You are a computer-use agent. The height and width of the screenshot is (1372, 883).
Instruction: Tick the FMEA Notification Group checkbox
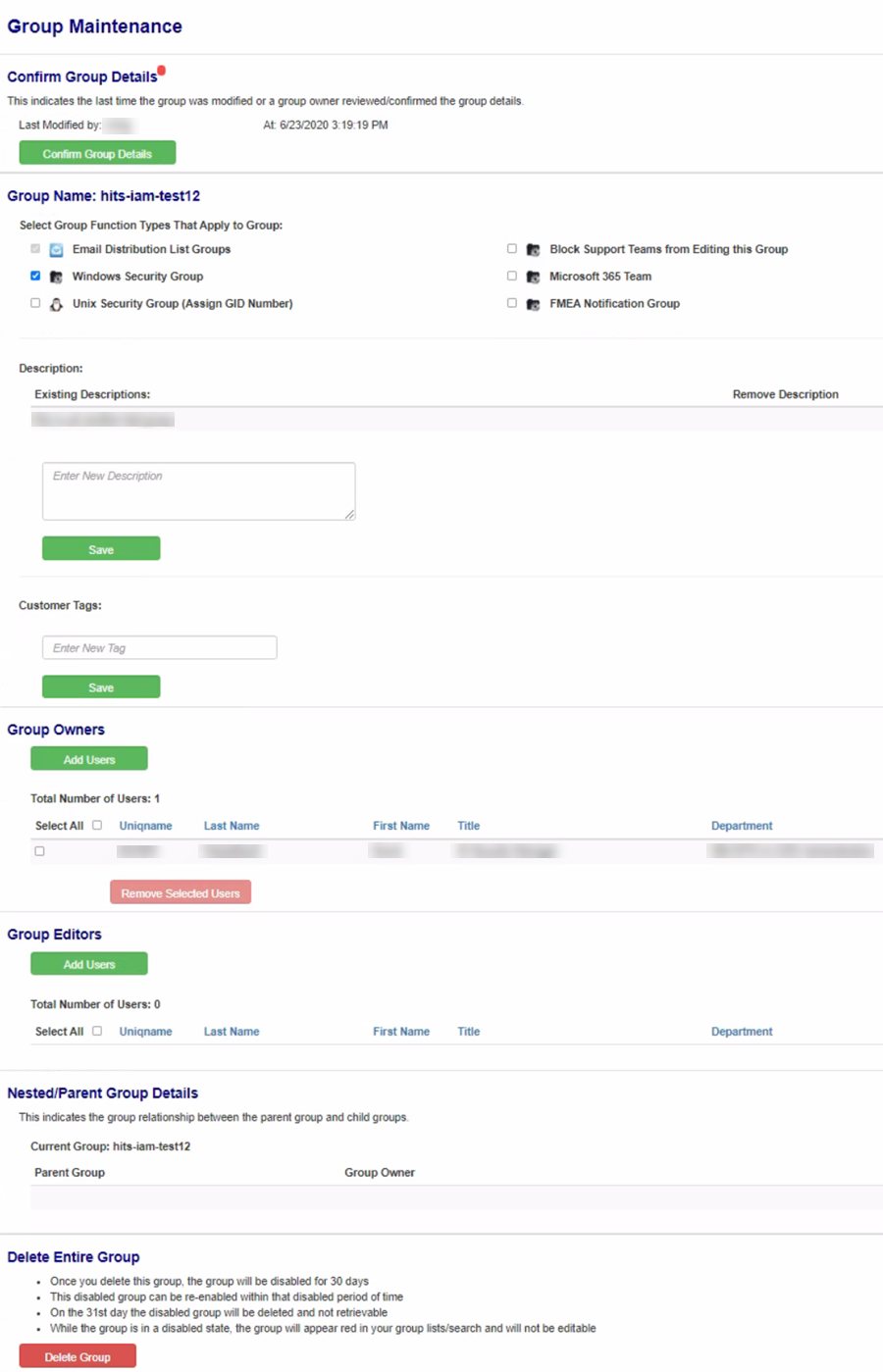(x=511, y=303)
